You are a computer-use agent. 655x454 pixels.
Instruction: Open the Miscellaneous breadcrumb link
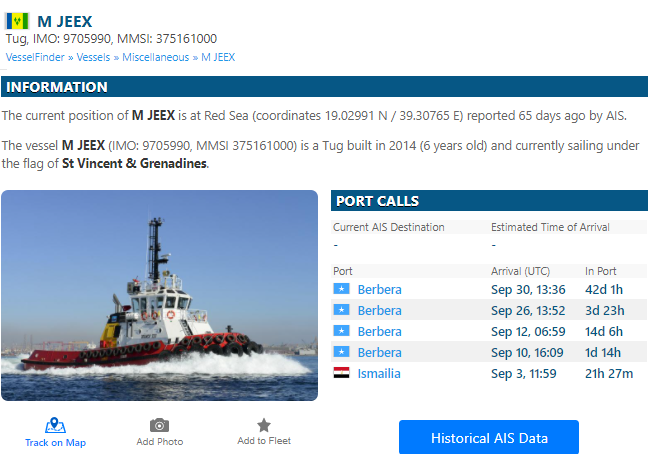pyautogui.click(x=155, y=57)
